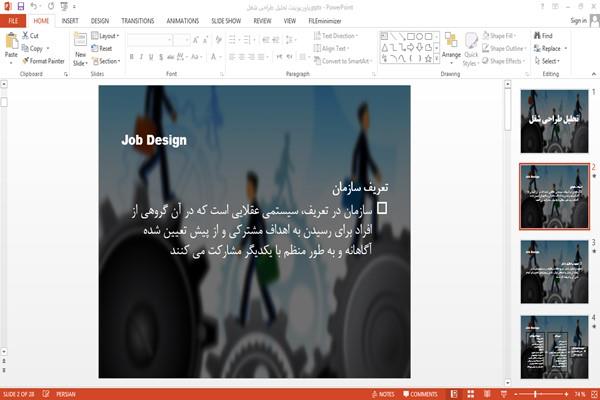600x400 pixels.
Task: Expand the font size combo box
Action: tap(187, 39)
